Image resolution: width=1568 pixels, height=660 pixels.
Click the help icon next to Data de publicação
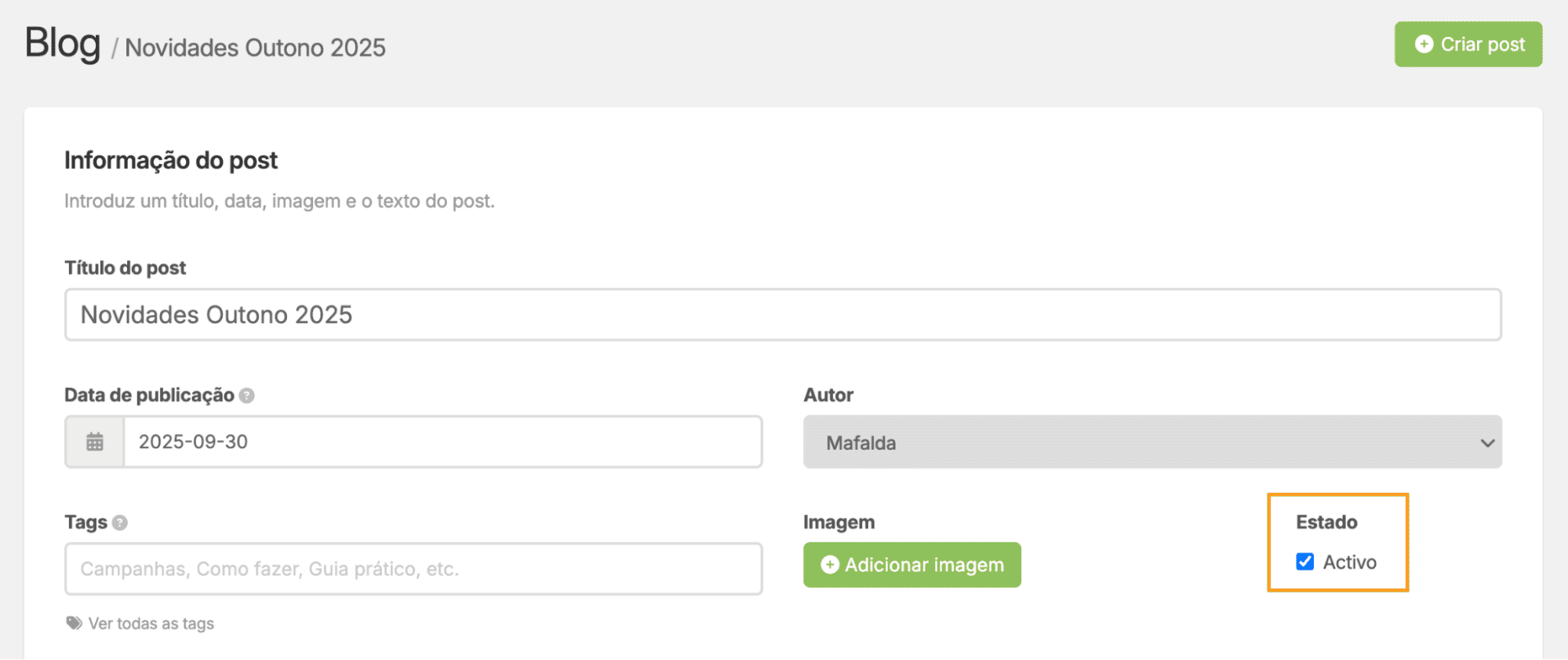point(246,396)
